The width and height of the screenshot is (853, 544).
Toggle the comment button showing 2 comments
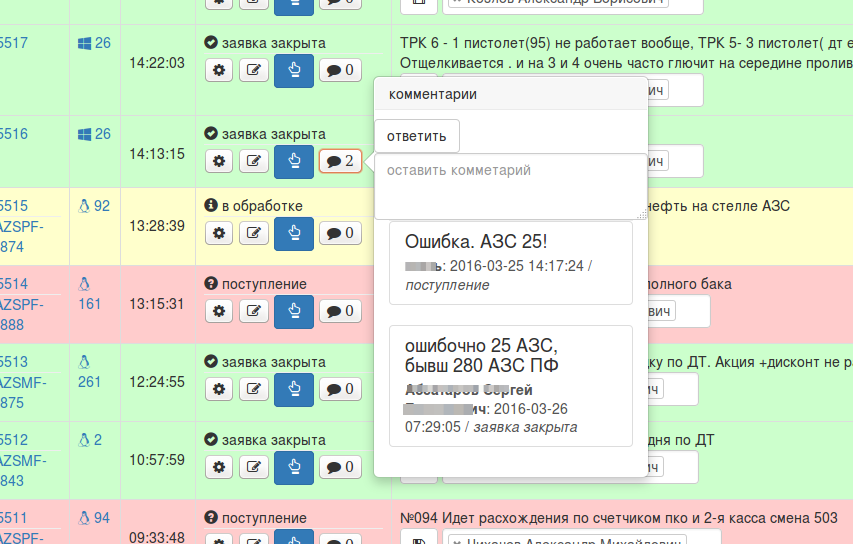click(x=341, y=161)
